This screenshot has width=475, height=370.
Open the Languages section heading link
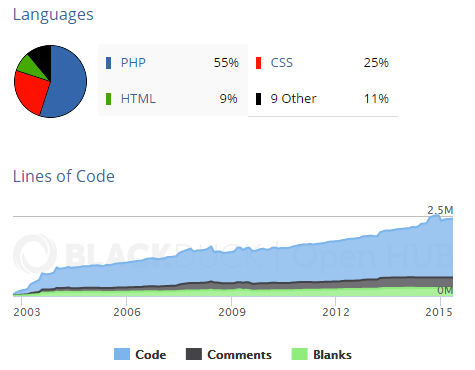(x=53, y=15)
